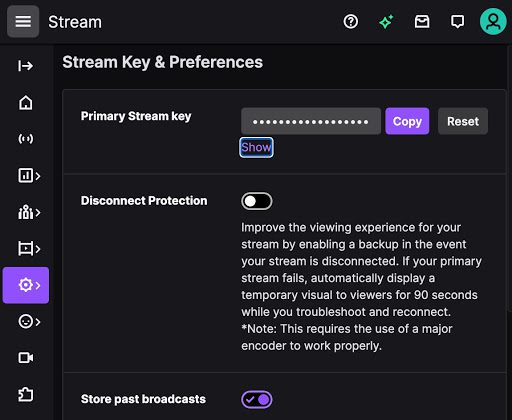
Task: Enable the Disconnect Protection toggle
Action: [257, 201]
